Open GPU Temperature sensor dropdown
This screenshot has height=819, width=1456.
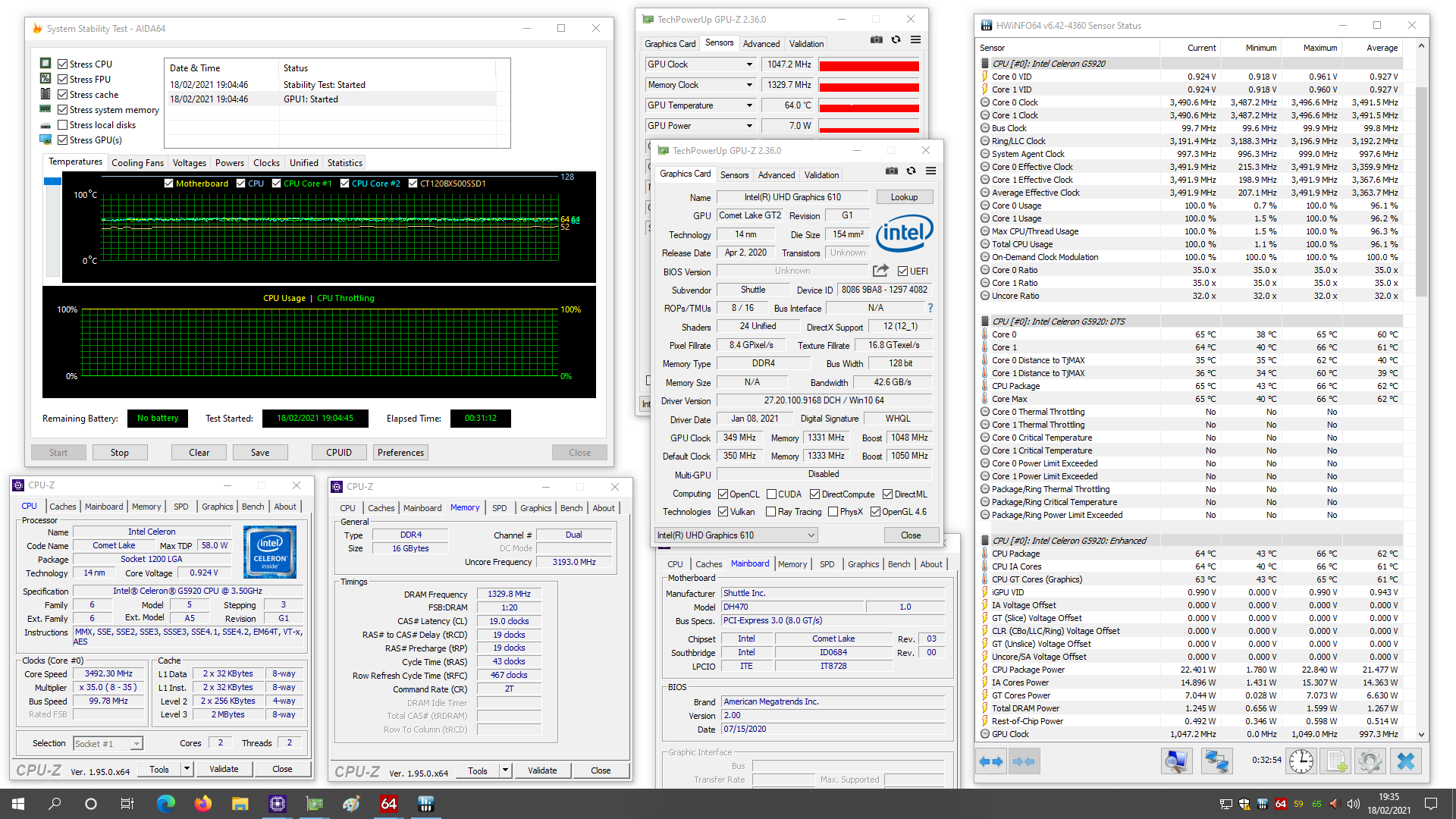[749, 105]
